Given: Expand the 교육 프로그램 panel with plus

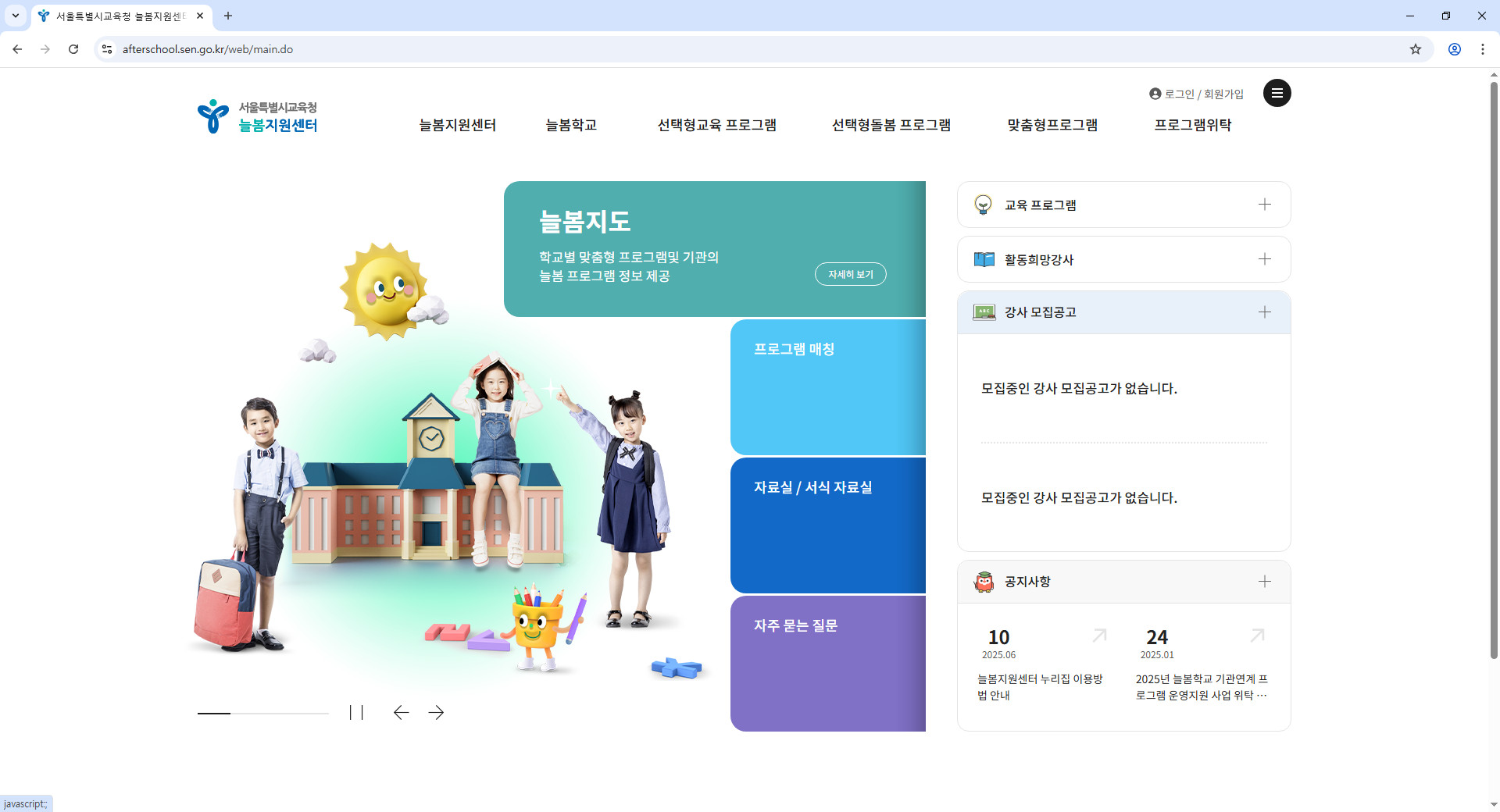Looking at the screenshot, I should [1265, 204].
